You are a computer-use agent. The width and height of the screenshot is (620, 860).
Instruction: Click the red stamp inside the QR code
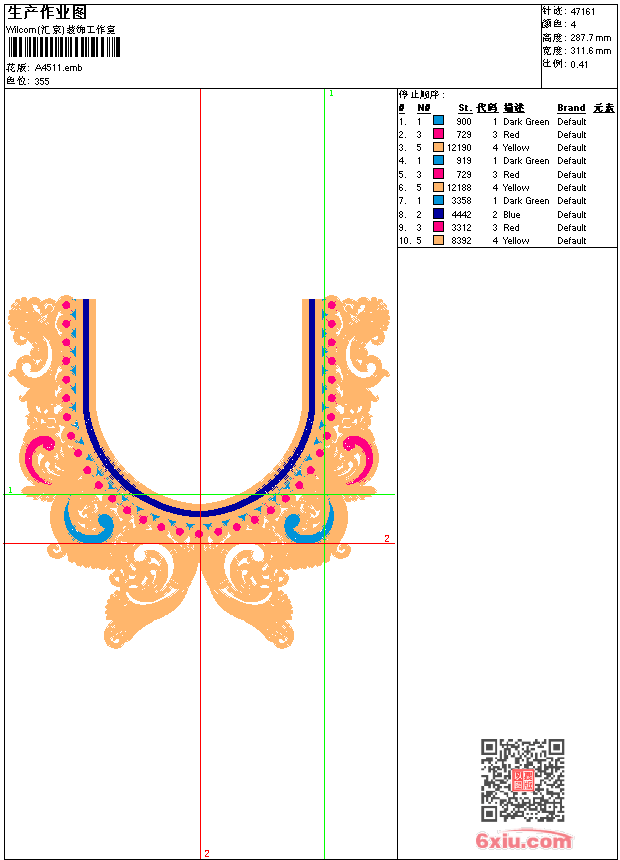(523, 780)
